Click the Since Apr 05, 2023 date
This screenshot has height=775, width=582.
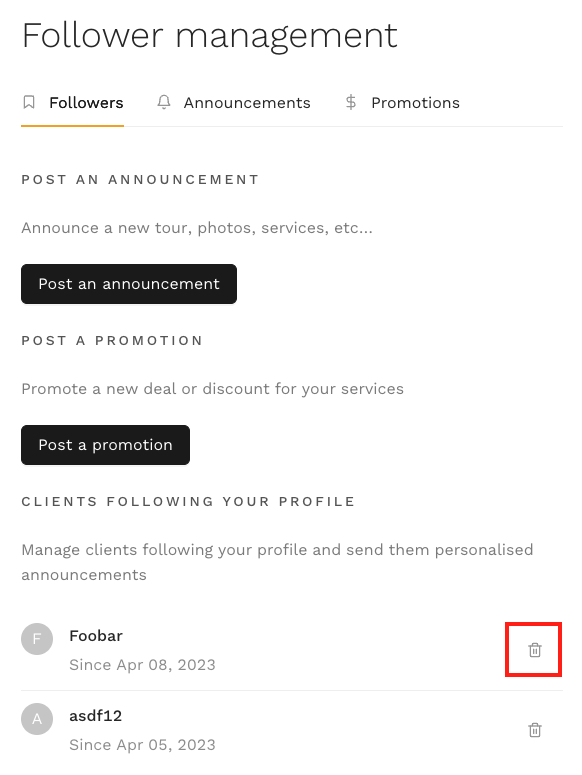(142, 745)
